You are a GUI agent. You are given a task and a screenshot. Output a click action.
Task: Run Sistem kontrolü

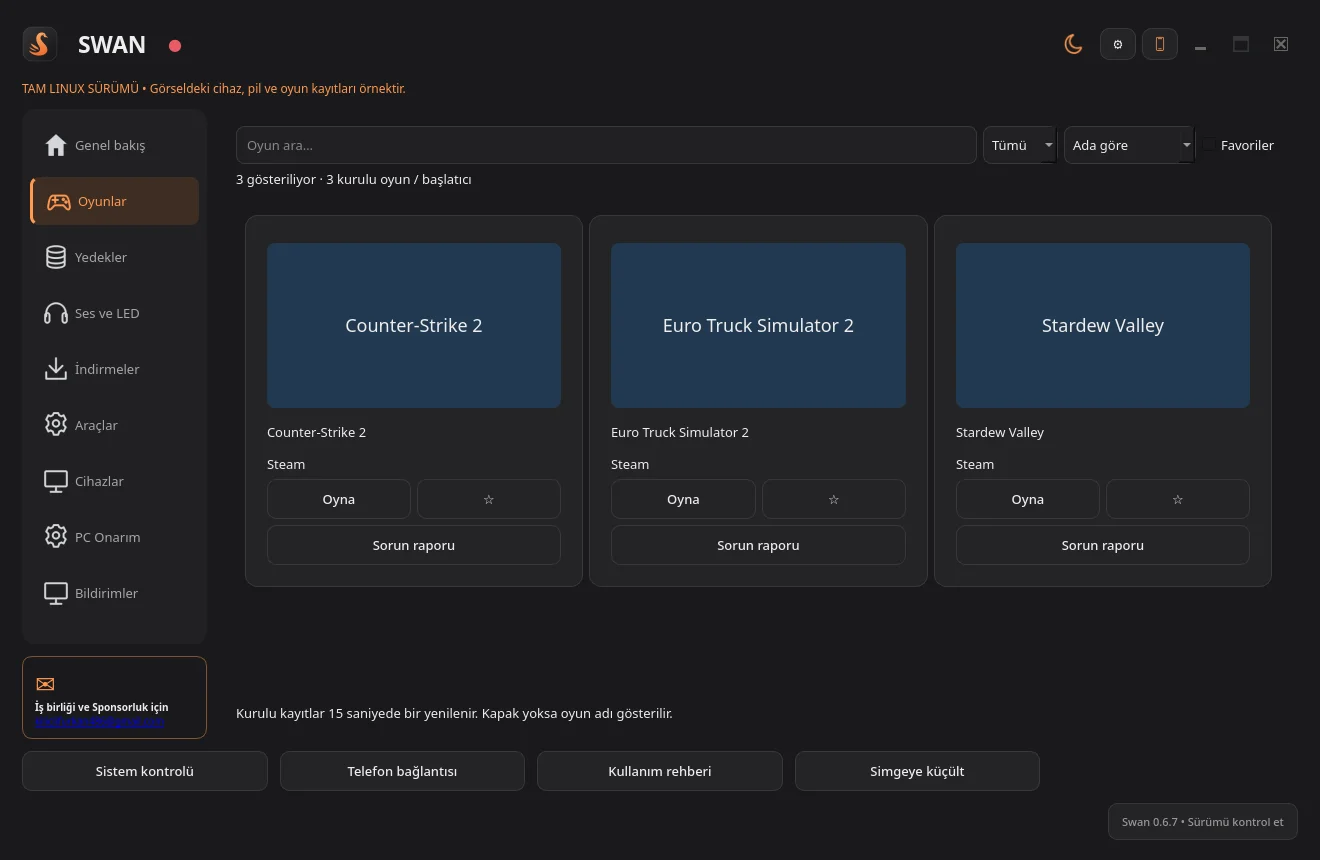coord(145,771)
